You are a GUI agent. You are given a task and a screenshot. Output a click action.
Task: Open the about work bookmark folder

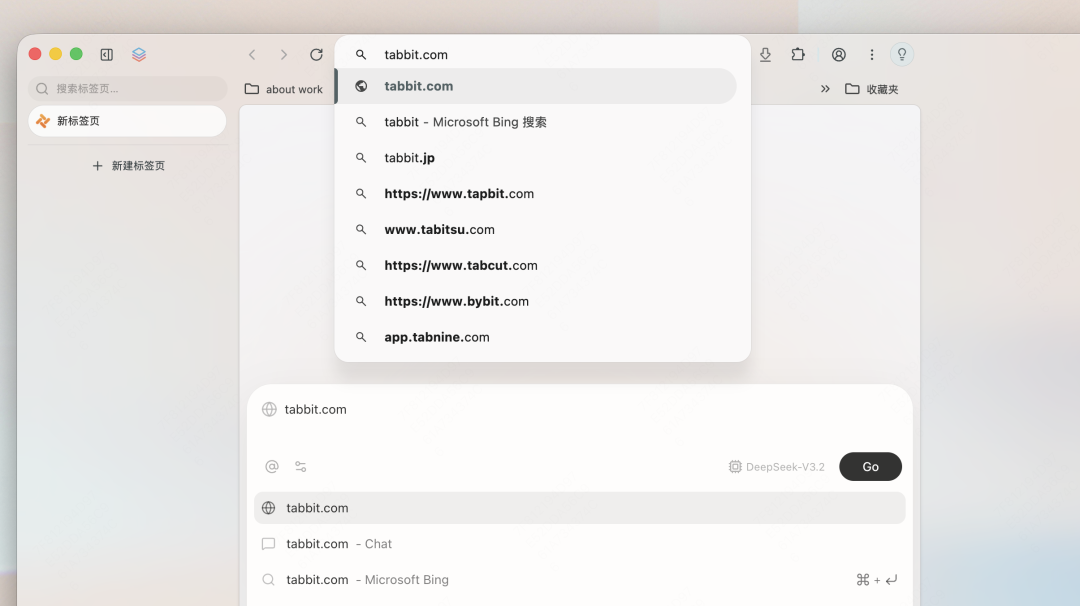(x=284, y=89)
